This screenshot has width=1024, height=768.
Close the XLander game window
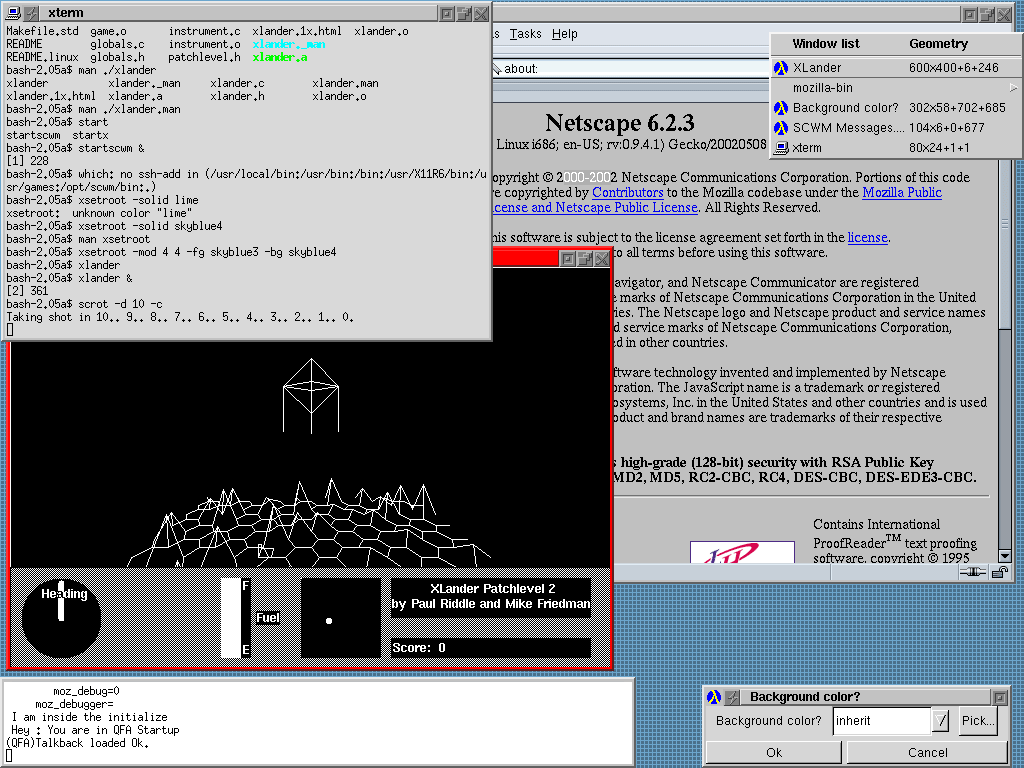point(602,259)
